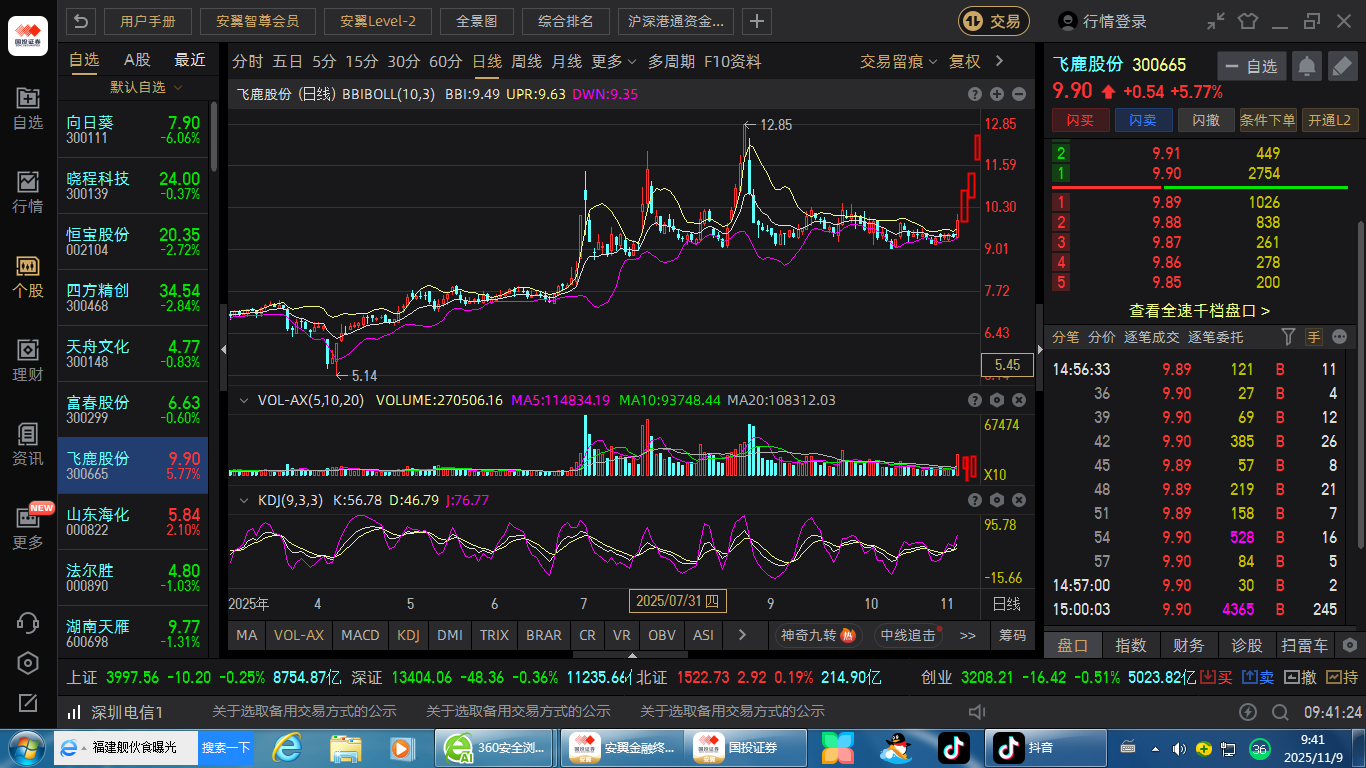The image size is (1366, 768).
Task: Open settings gear beside 扫雷车 tab
Action: coord(1350,645)
